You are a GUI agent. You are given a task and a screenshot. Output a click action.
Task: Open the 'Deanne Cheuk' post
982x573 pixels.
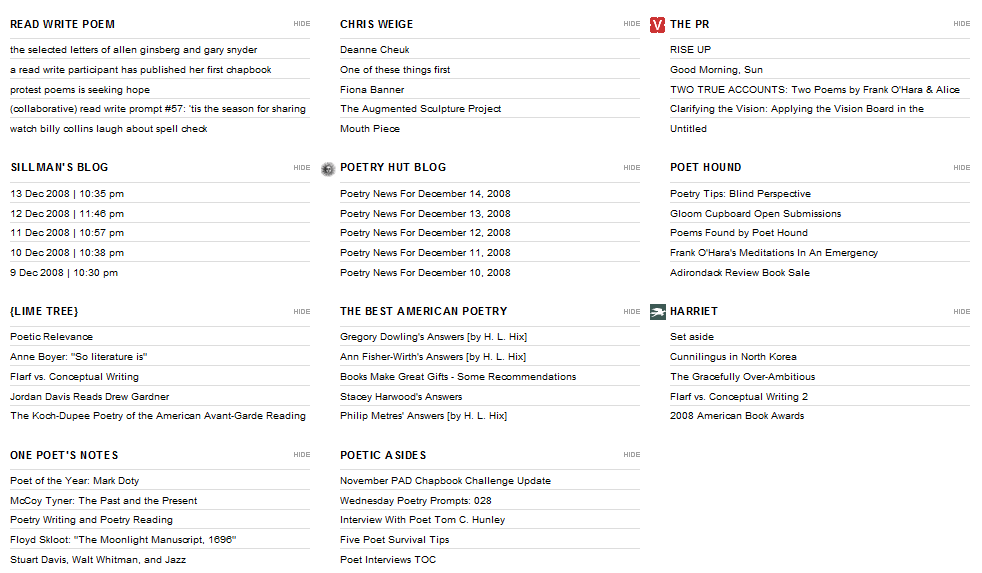[x=375, y=49]
